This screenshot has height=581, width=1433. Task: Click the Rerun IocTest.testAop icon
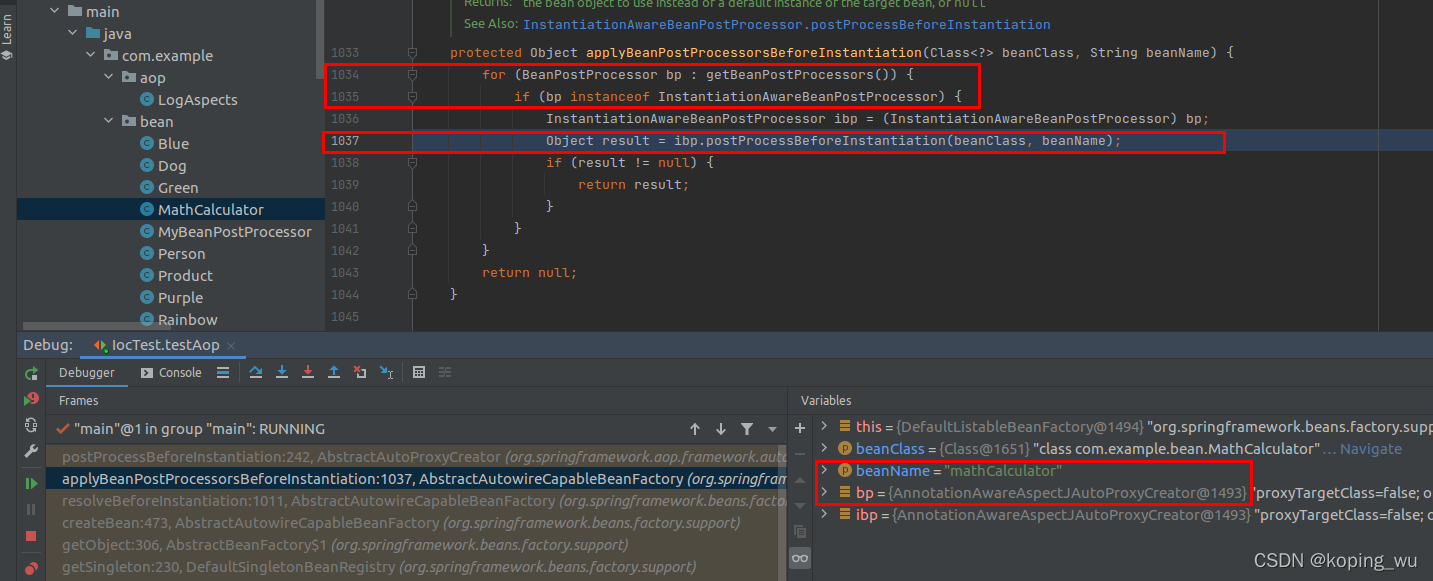31,373
